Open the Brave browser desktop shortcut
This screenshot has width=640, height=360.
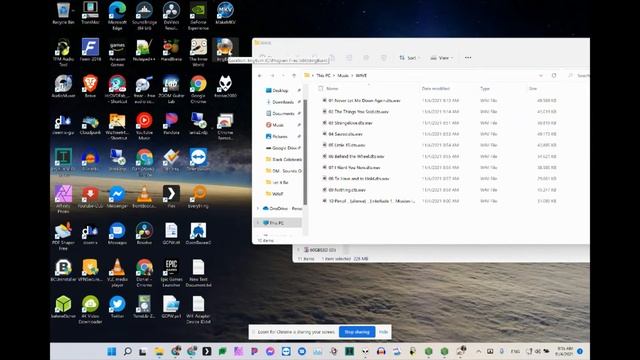pyautogui.click(x=90, y=87)
